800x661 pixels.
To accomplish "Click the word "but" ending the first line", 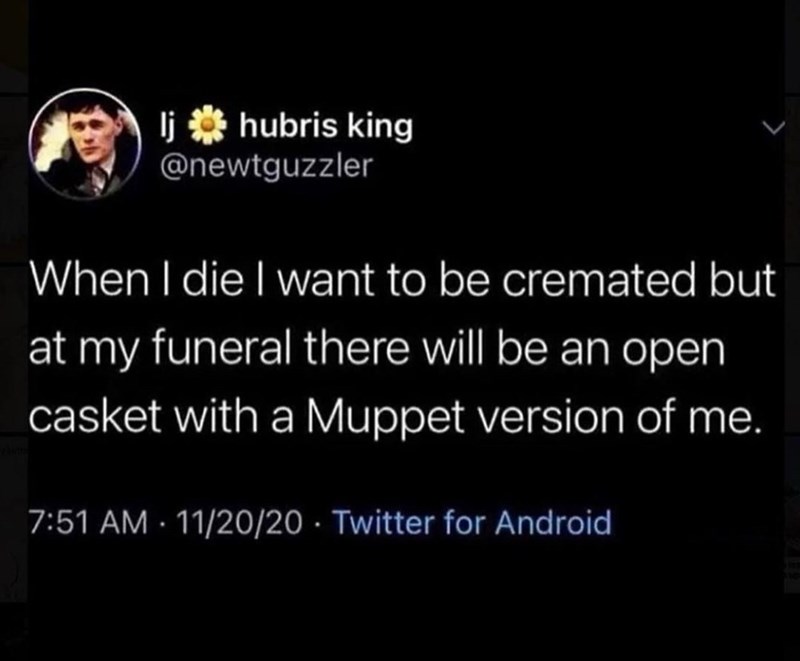I will pyautogui.click(x=745, y=282).
